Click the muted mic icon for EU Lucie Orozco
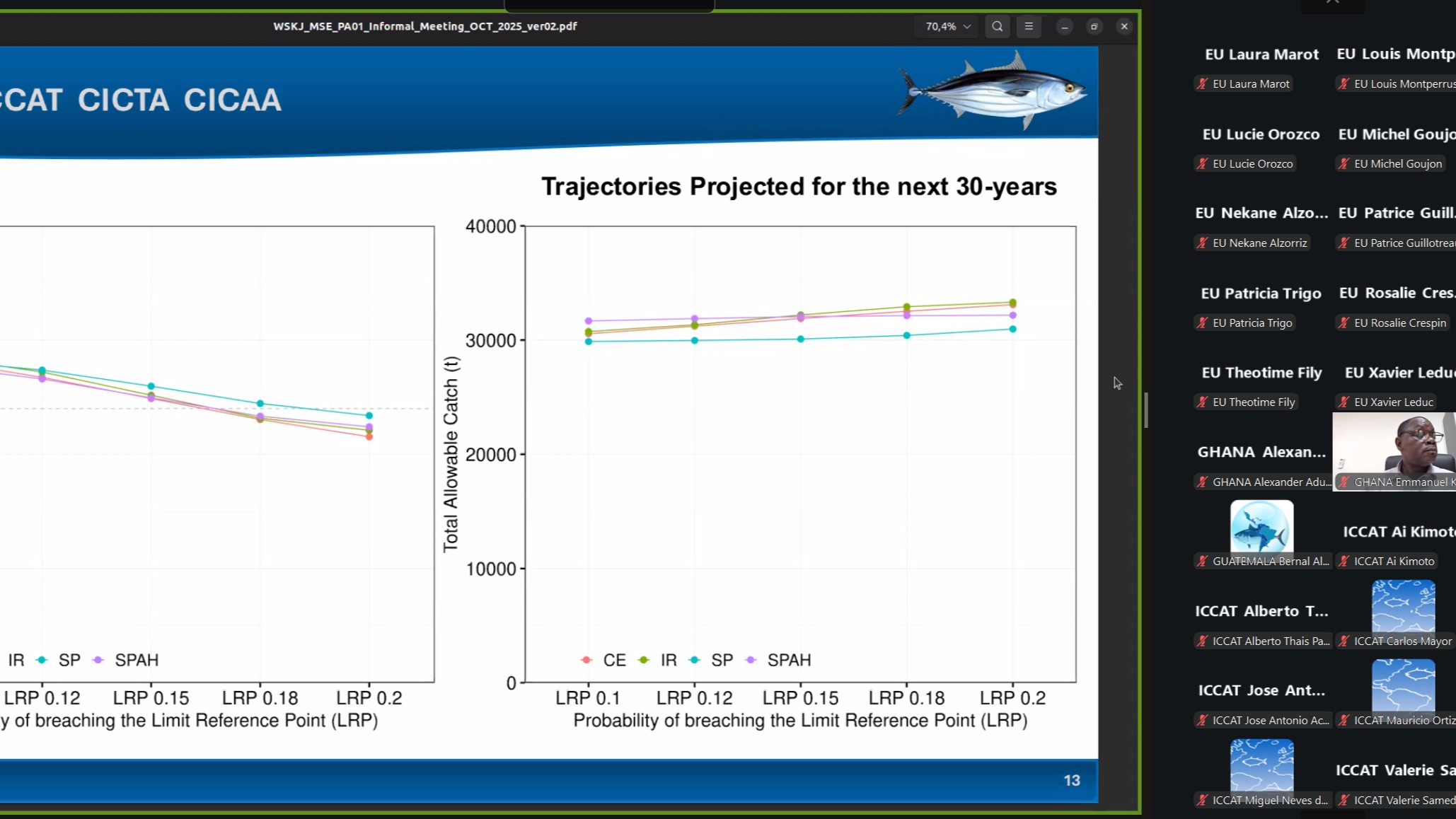Screen dimensions: 1456x819 (1202, 164)
